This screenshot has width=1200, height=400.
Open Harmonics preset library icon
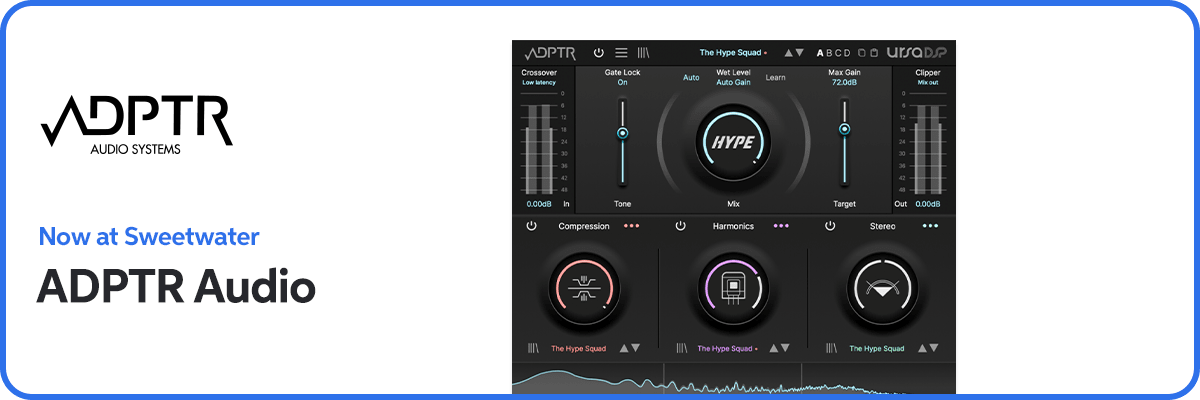682,348
